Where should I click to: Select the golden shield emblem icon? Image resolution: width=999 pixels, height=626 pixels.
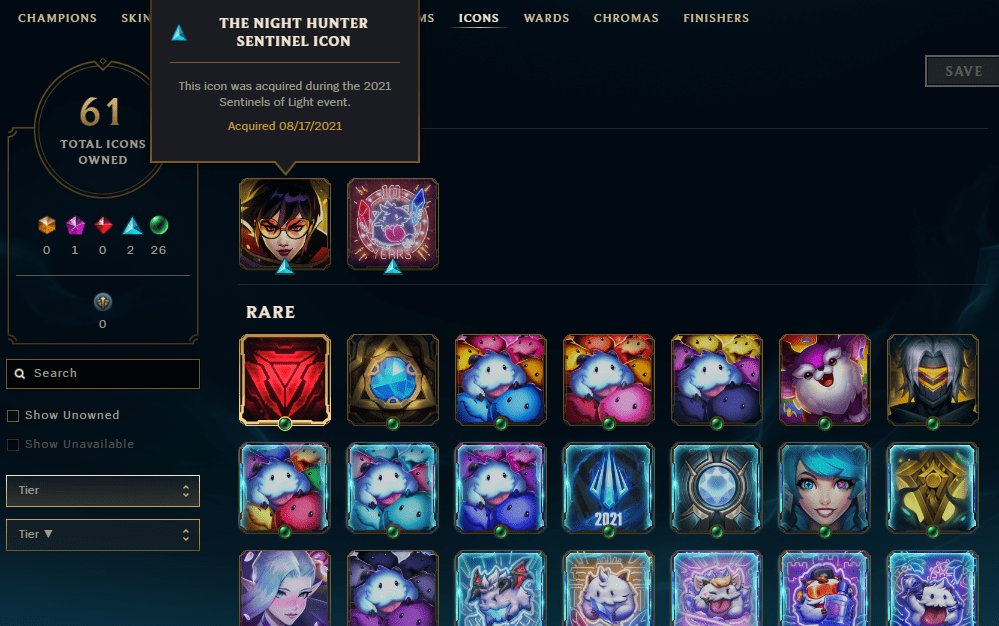tap(933, 488)
